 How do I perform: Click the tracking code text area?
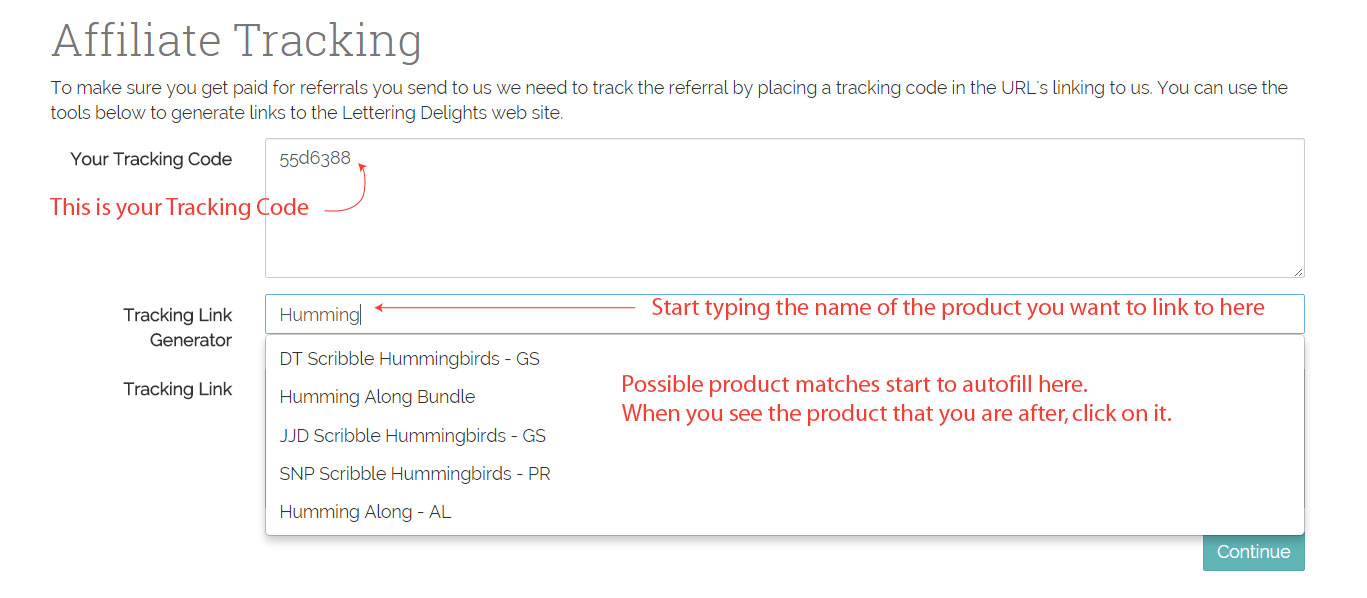(783, 207)
